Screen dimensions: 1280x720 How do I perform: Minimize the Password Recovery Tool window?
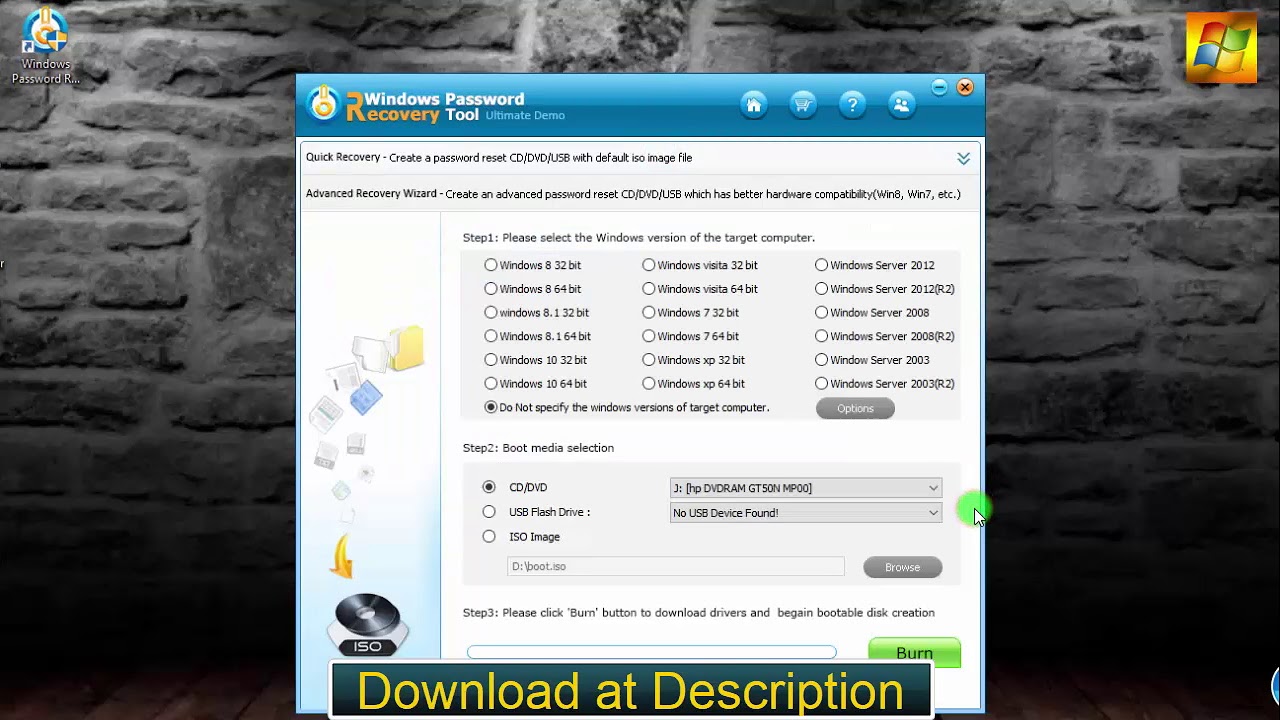(939, 88)
